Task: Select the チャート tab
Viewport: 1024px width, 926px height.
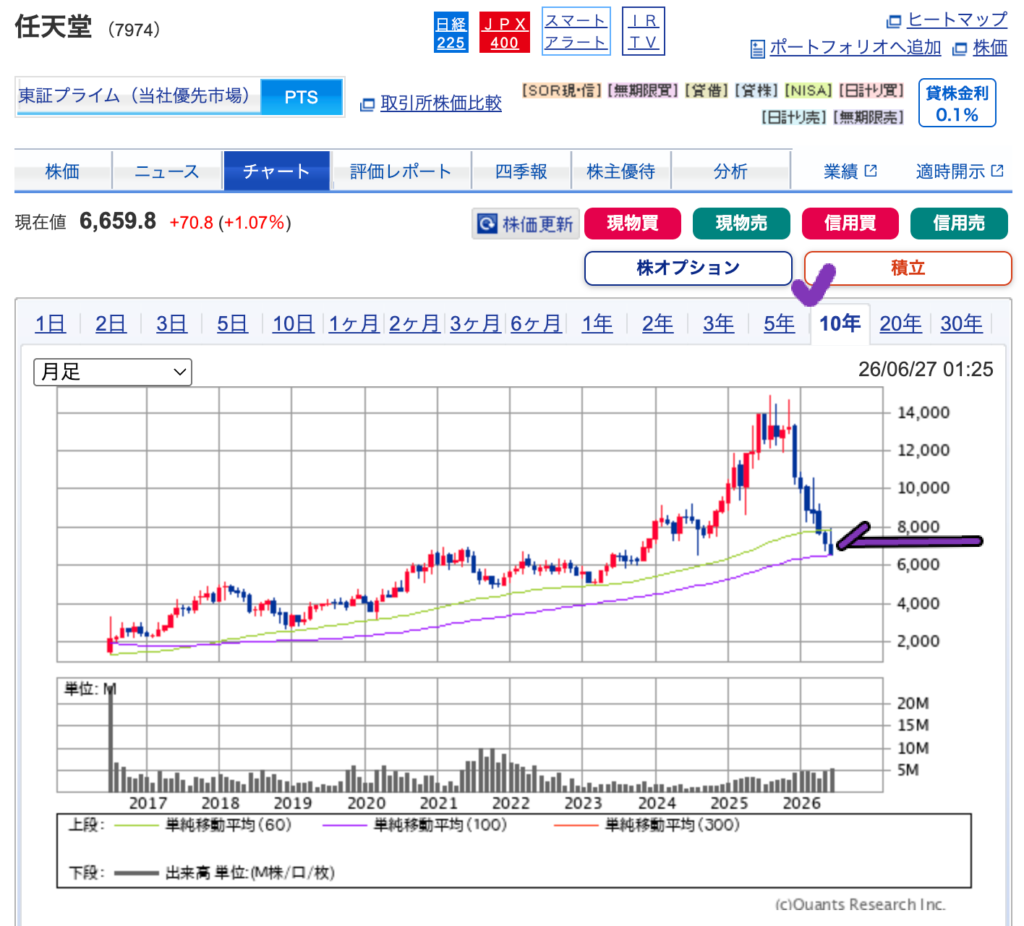Action: (276, 171)
